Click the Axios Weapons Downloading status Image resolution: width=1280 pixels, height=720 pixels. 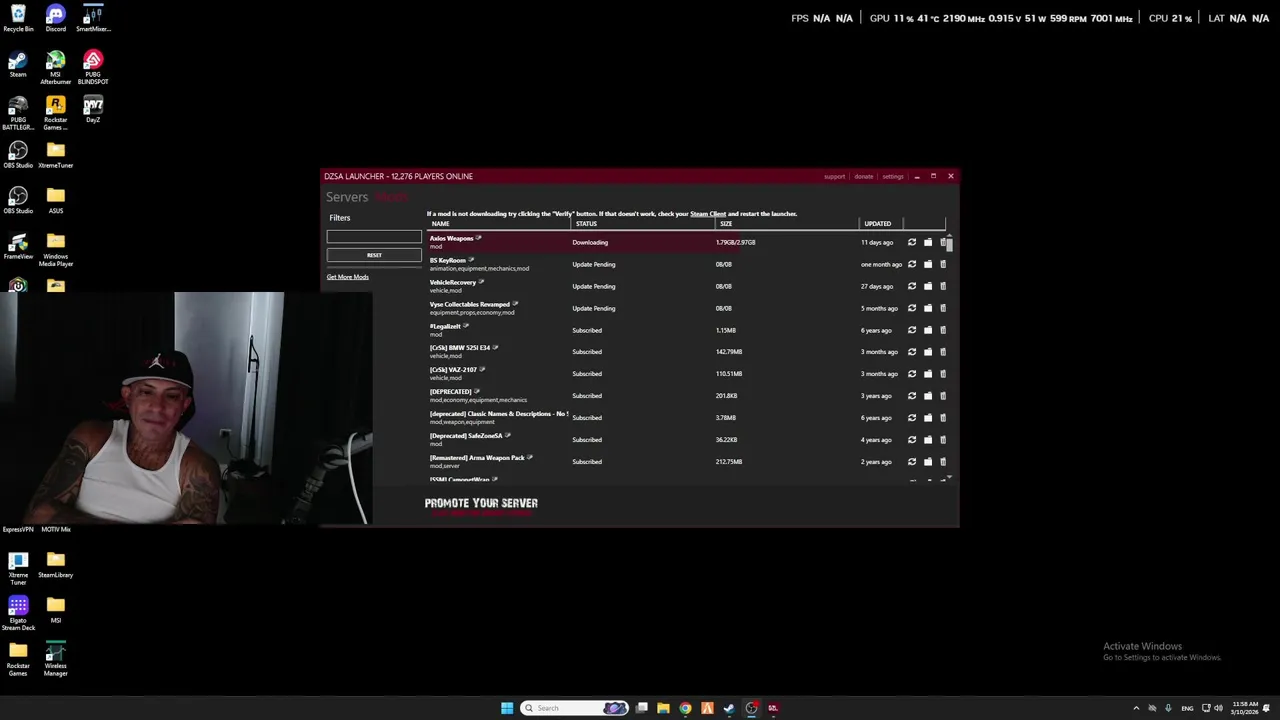[x=590, y=242]
